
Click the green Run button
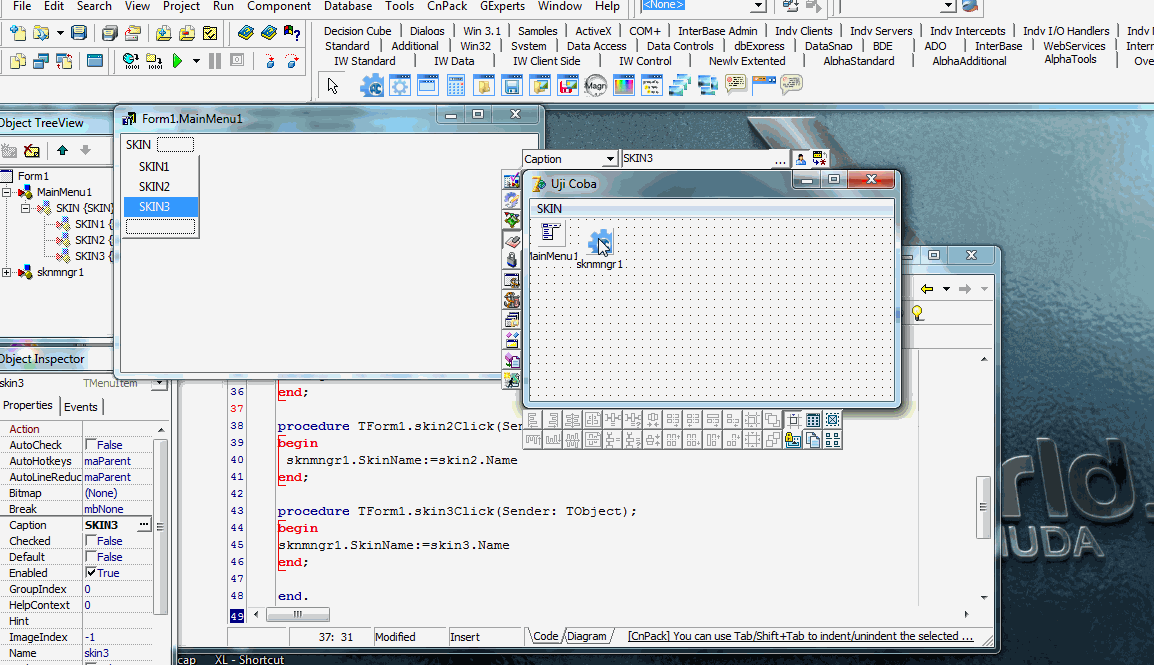177,61
